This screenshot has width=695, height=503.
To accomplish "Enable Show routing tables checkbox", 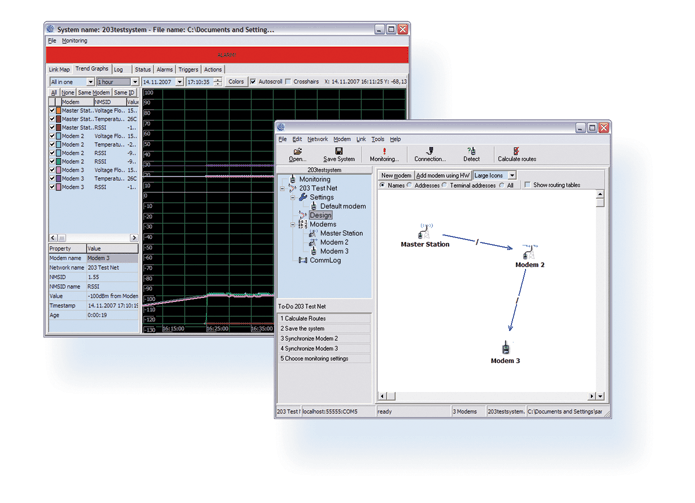I will [527, 185].
